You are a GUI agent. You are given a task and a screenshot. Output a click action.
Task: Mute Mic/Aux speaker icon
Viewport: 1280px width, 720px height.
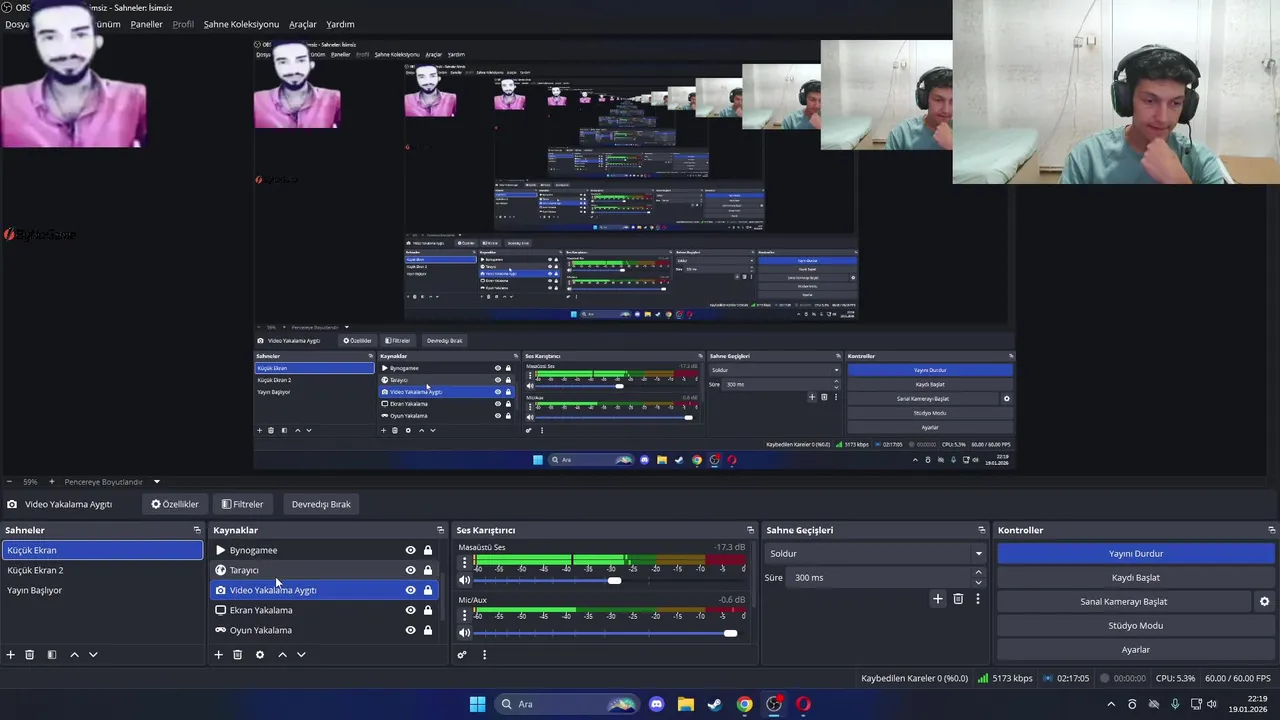coord(464,633)
